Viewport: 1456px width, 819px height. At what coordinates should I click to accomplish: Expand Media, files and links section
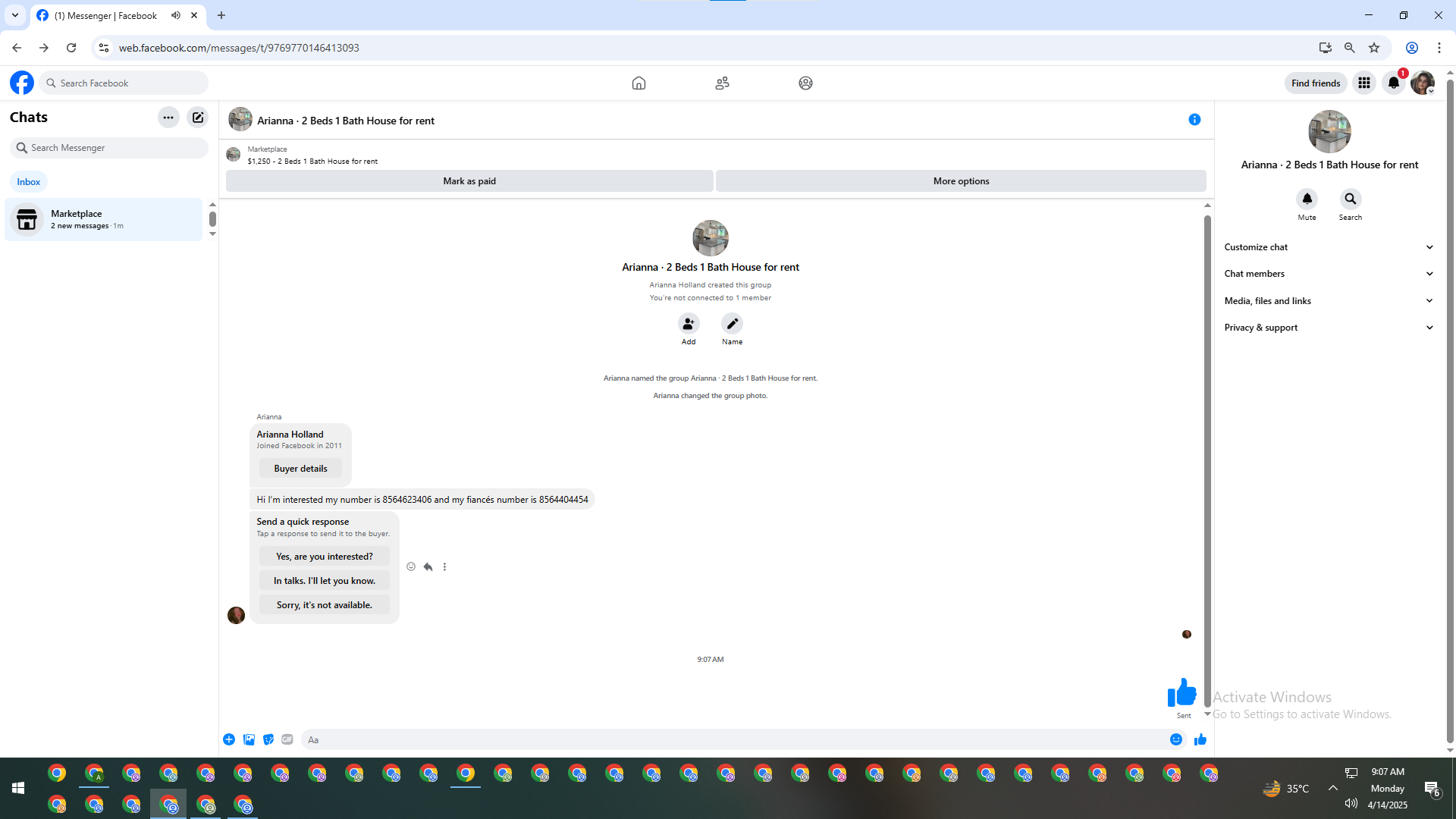[x=1329, y=301]
